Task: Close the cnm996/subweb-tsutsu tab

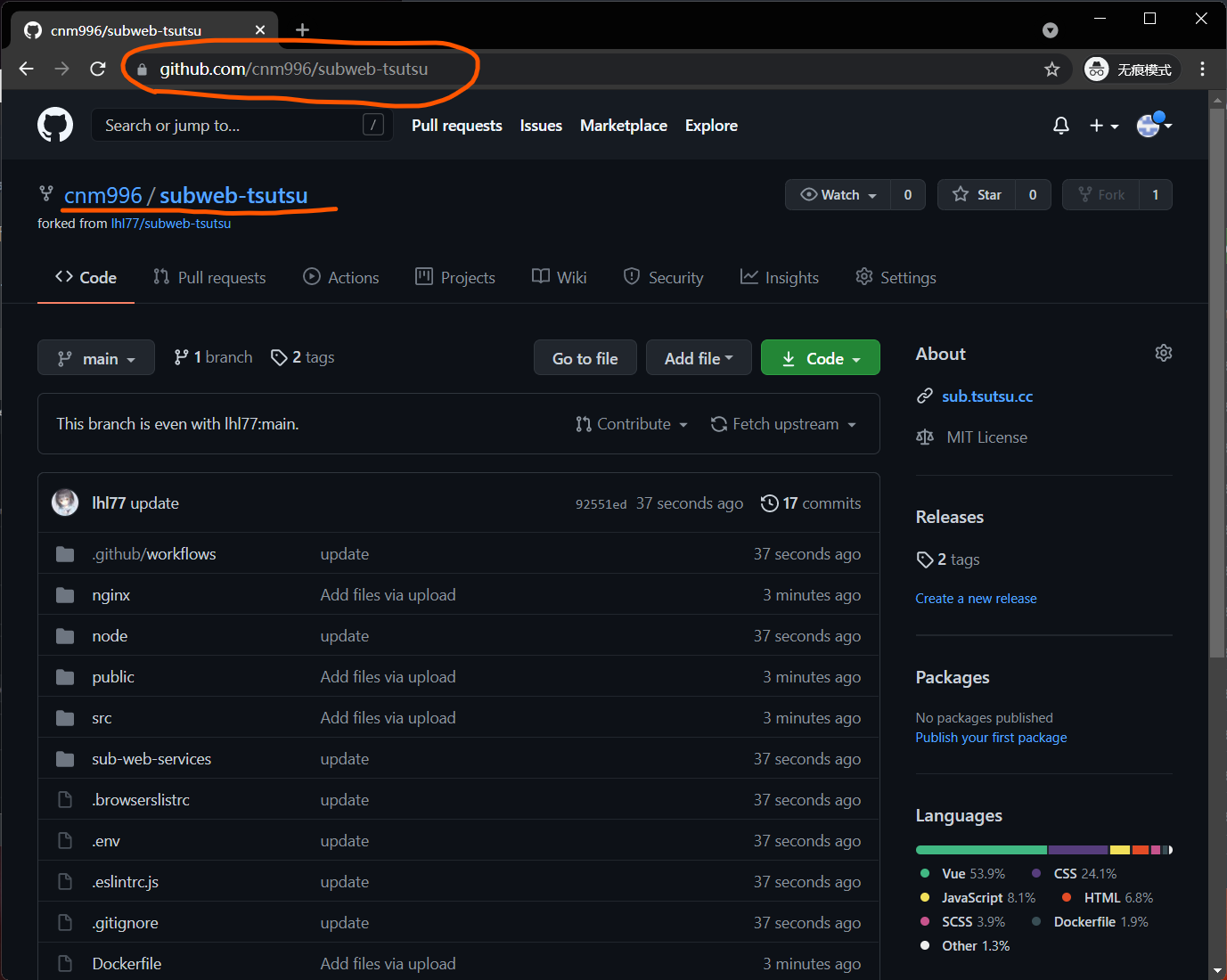Action: click(x=260, y=30)
